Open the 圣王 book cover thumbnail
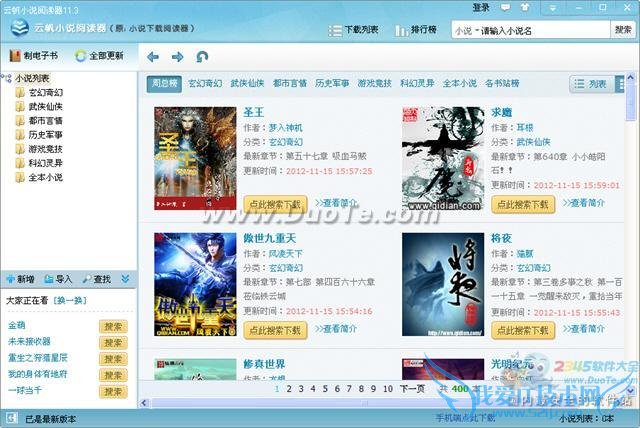 (195, 158)
